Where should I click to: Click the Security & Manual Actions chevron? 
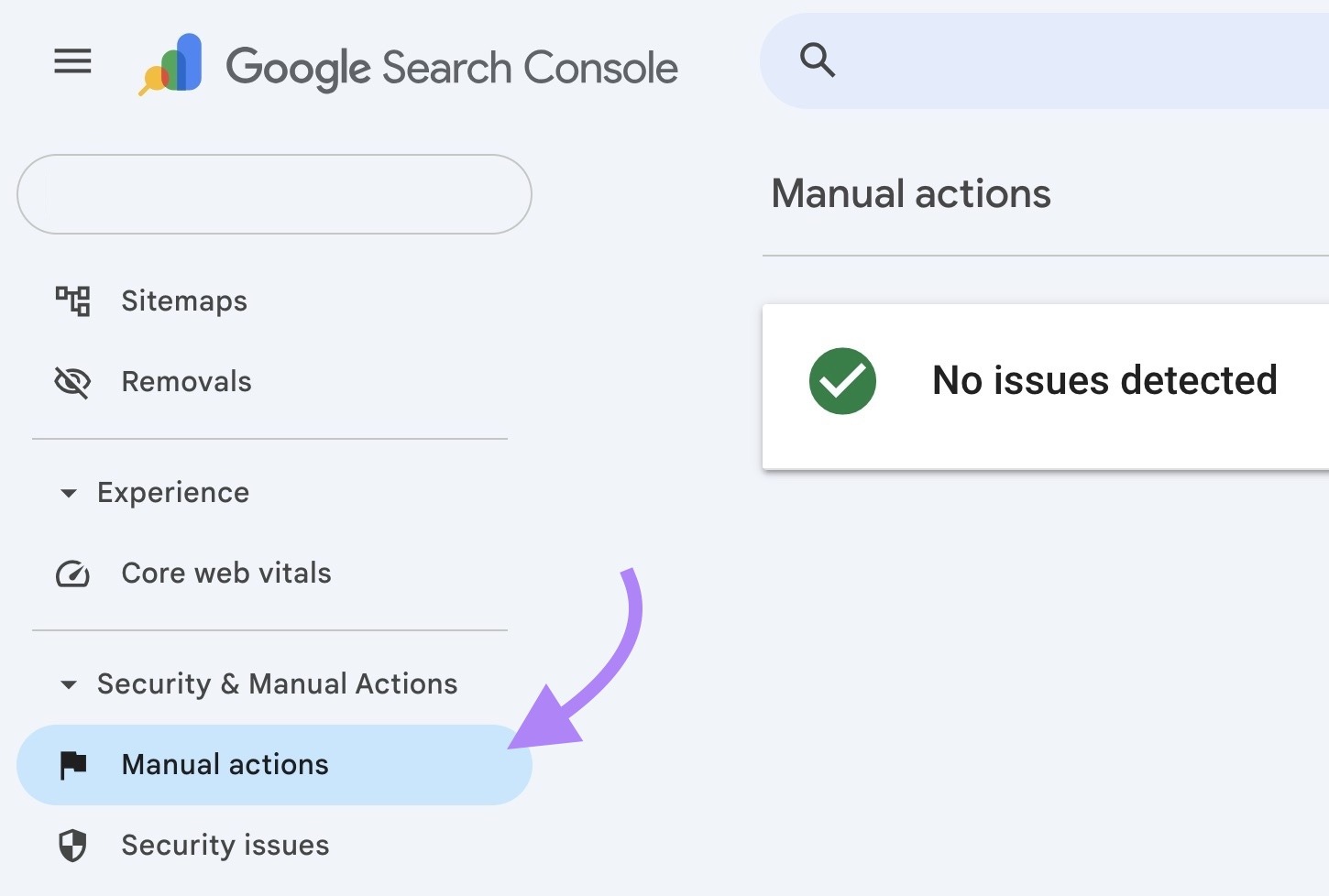click(70, 684)
